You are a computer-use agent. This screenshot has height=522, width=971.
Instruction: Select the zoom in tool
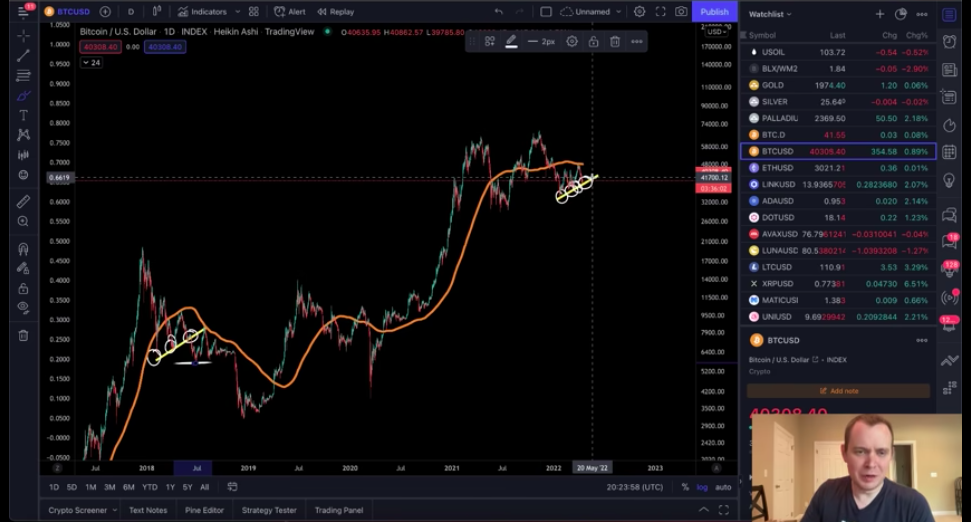(24, 221)
